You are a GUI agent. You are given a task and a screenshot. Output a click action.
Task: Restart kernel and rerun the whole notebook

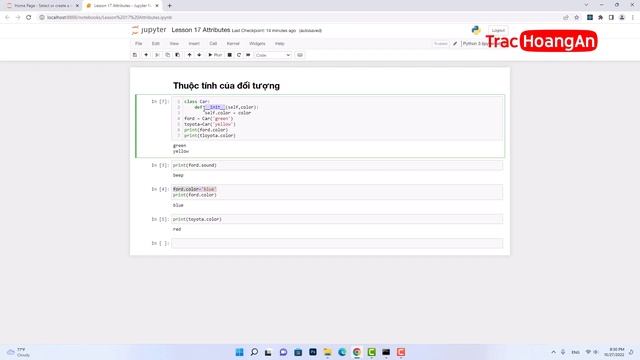(248, 55)
